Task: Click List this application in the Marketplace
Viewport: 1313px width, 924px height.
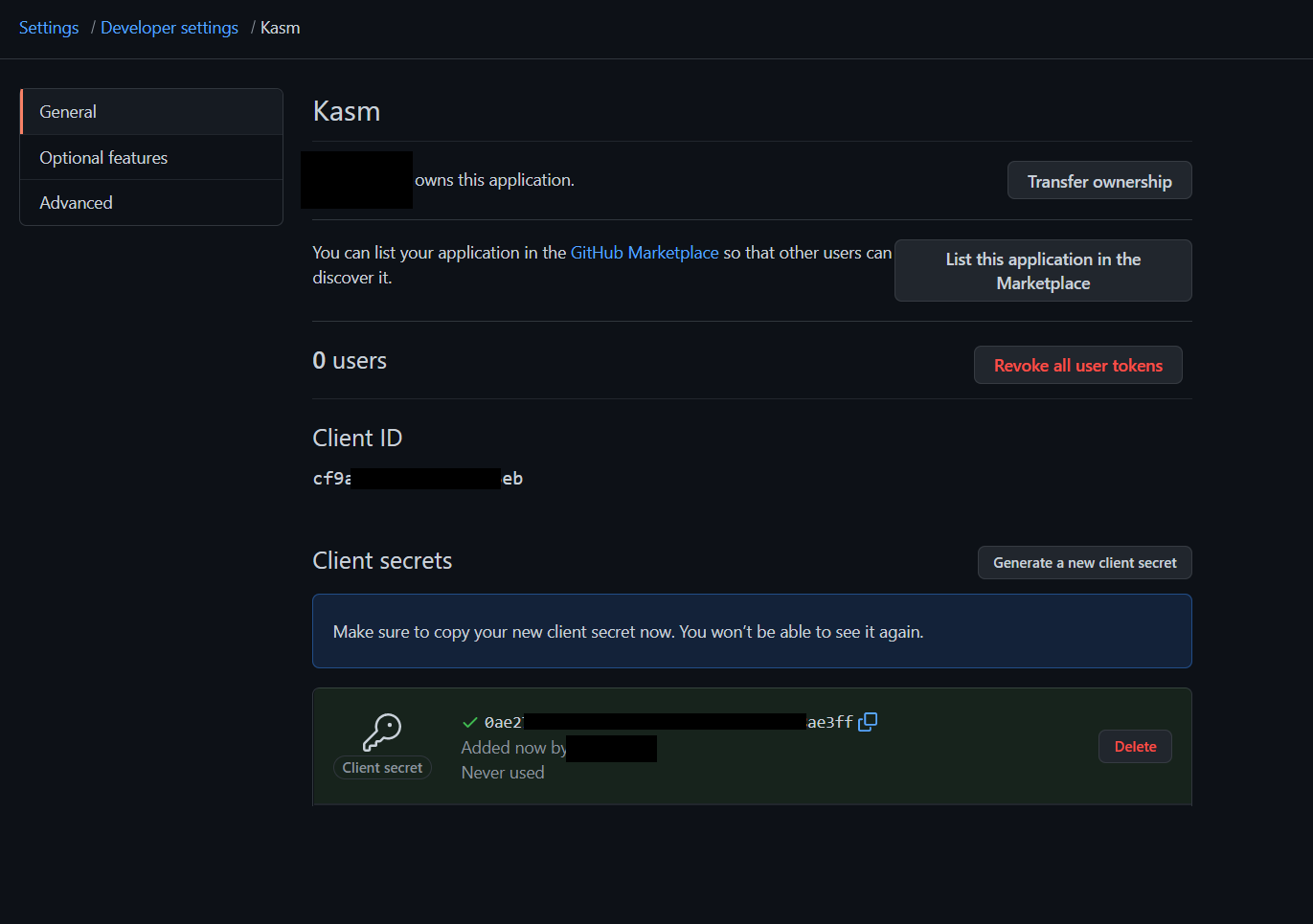Action: click(1042, 270)
